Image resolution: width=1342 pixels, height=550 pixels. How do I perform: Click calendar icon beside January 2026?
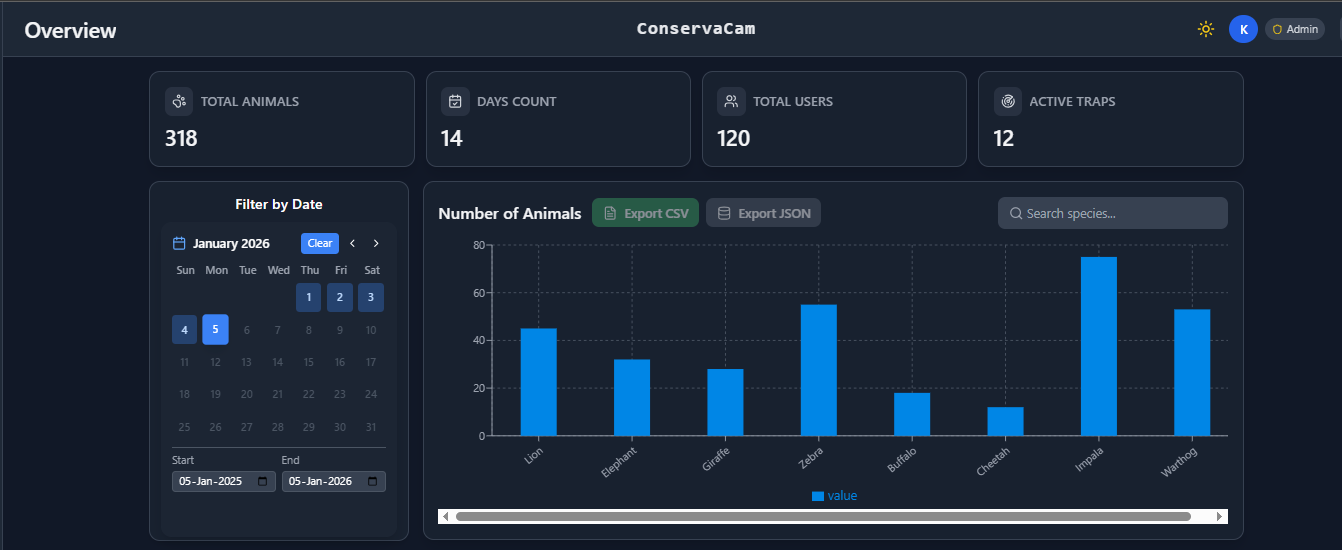tap(180, 243)
